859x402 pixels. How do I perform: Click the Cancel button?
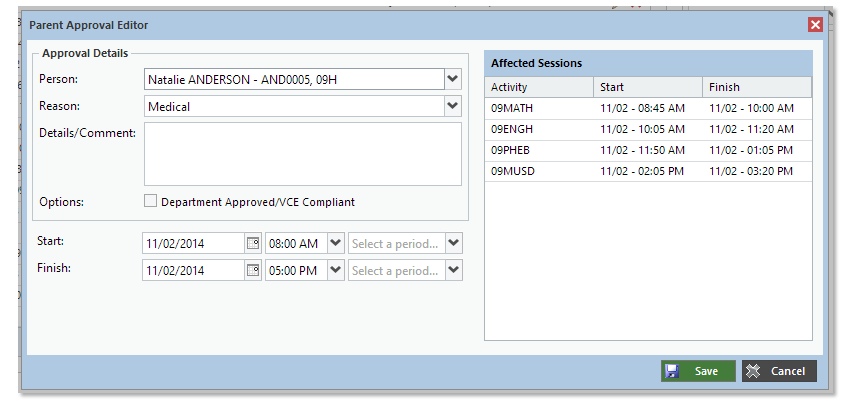point(779,371)
